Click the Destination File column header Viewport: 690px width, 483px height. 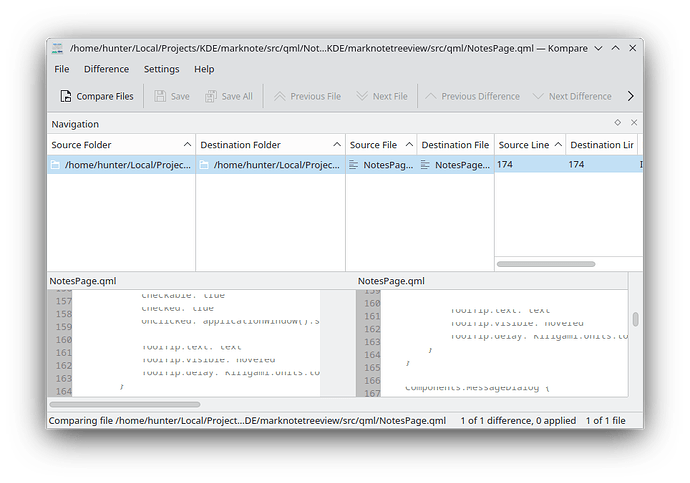coord(455,145)
